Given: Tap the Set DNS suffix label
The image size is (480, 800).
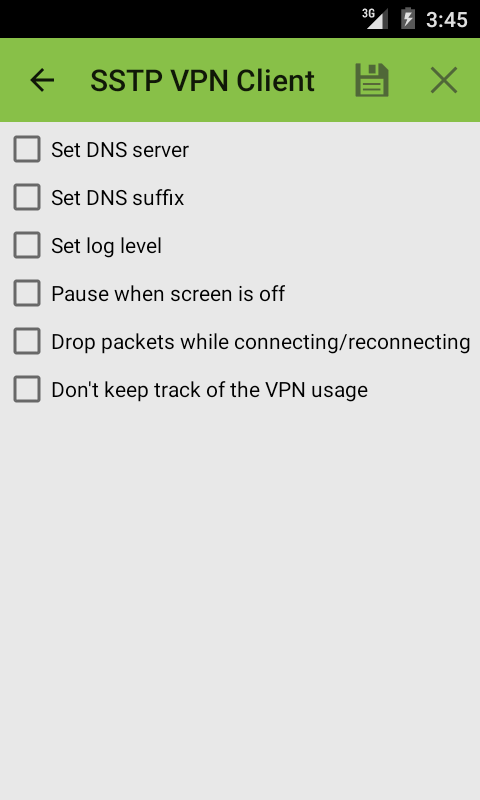Looking at the screenshot, I should click(118, 197).
